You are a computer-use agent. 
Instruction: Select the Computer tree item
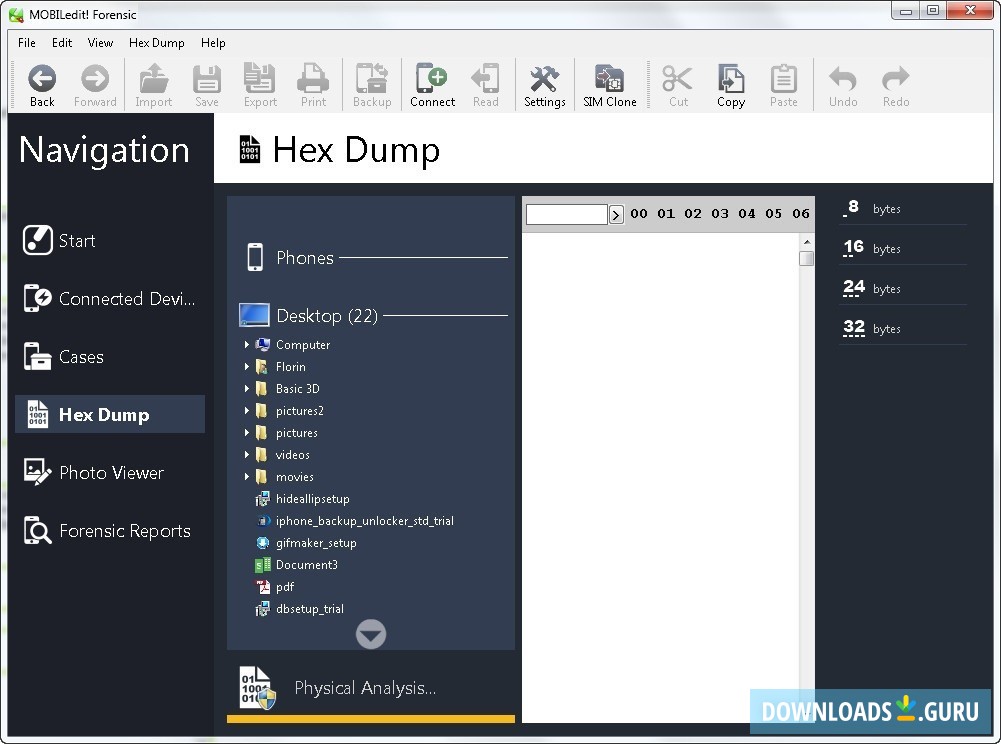point(293,344)
